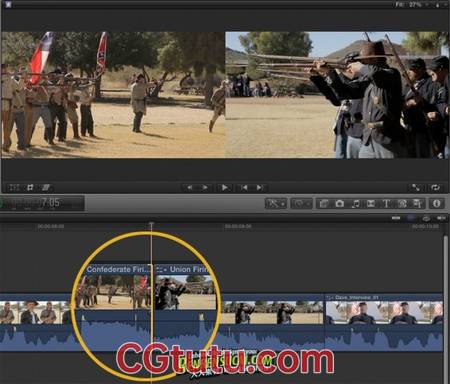Show the Inspector with the i button

[437, 203]
